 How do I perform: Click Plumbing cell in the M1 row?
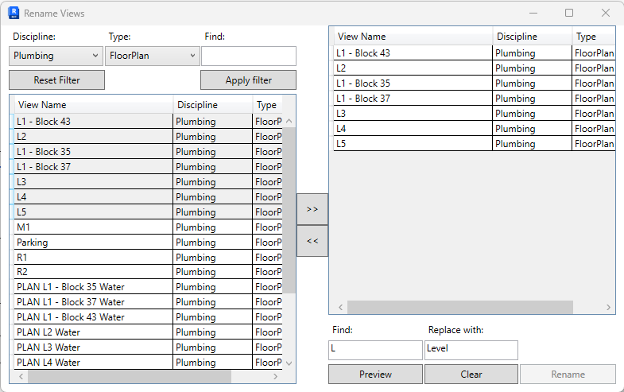213,227
